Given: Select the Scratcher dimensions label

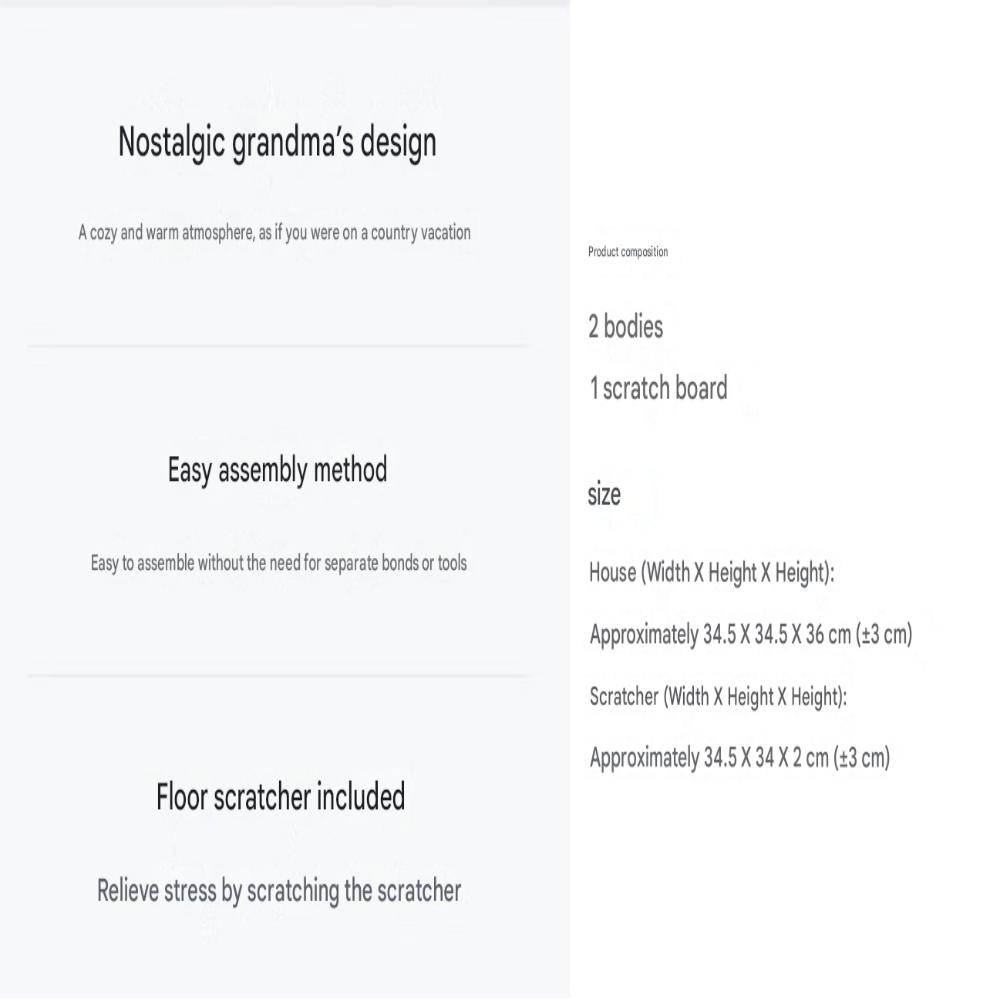Looking at the screenshot, I should 718,696.
